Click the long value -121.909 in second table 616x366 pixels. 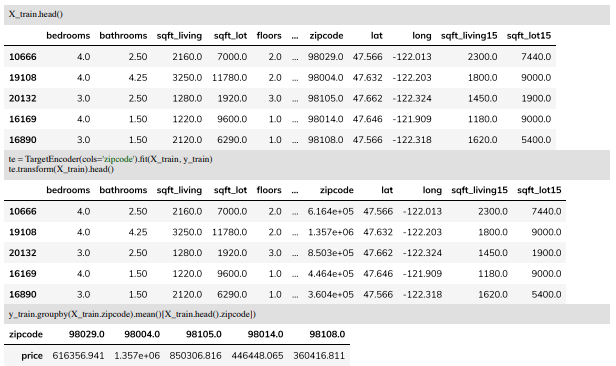pyautogui.click(x=422, y=274)
